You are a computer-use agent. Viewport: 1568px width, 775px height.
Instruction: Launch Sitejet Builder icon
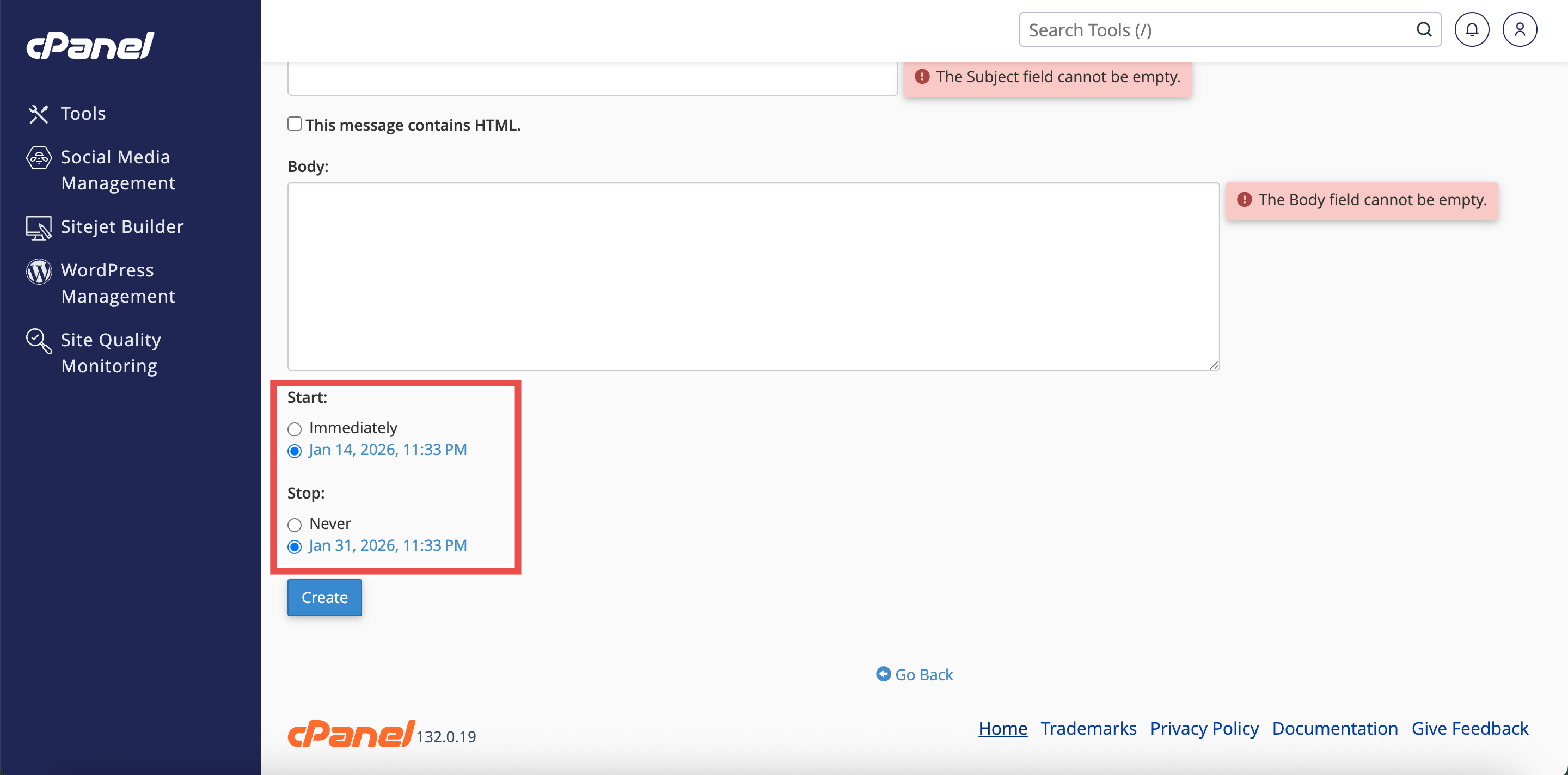click(x=38, y=227)
